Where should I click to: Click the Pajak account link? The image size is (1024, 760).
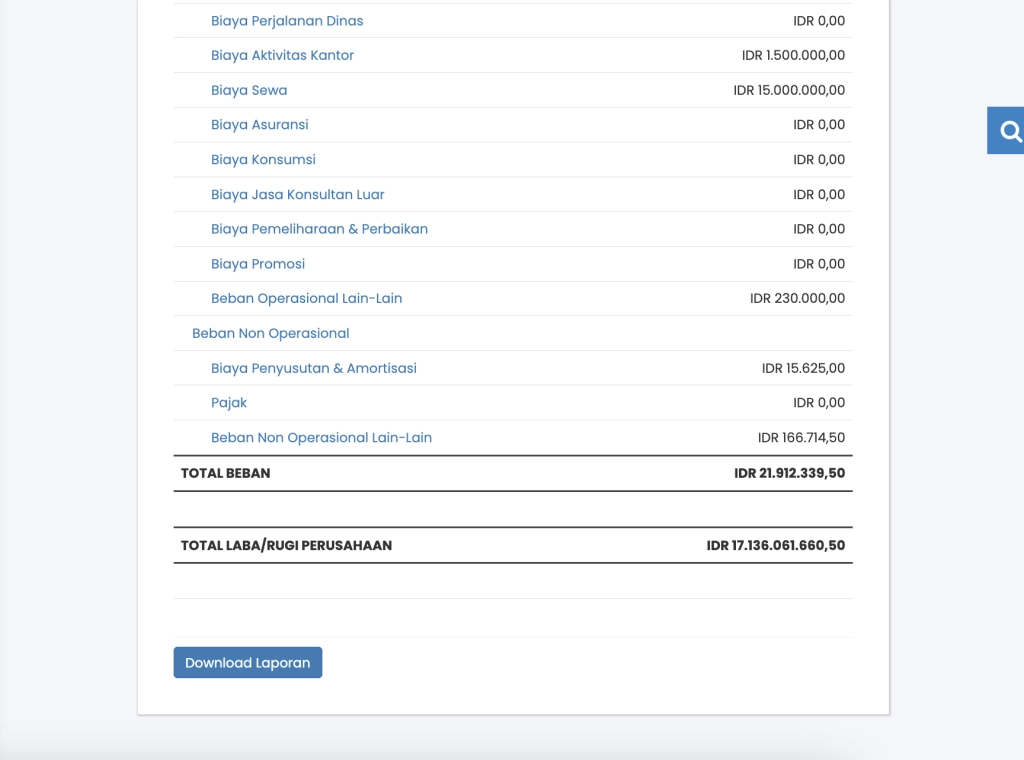(x=229, y=403)
